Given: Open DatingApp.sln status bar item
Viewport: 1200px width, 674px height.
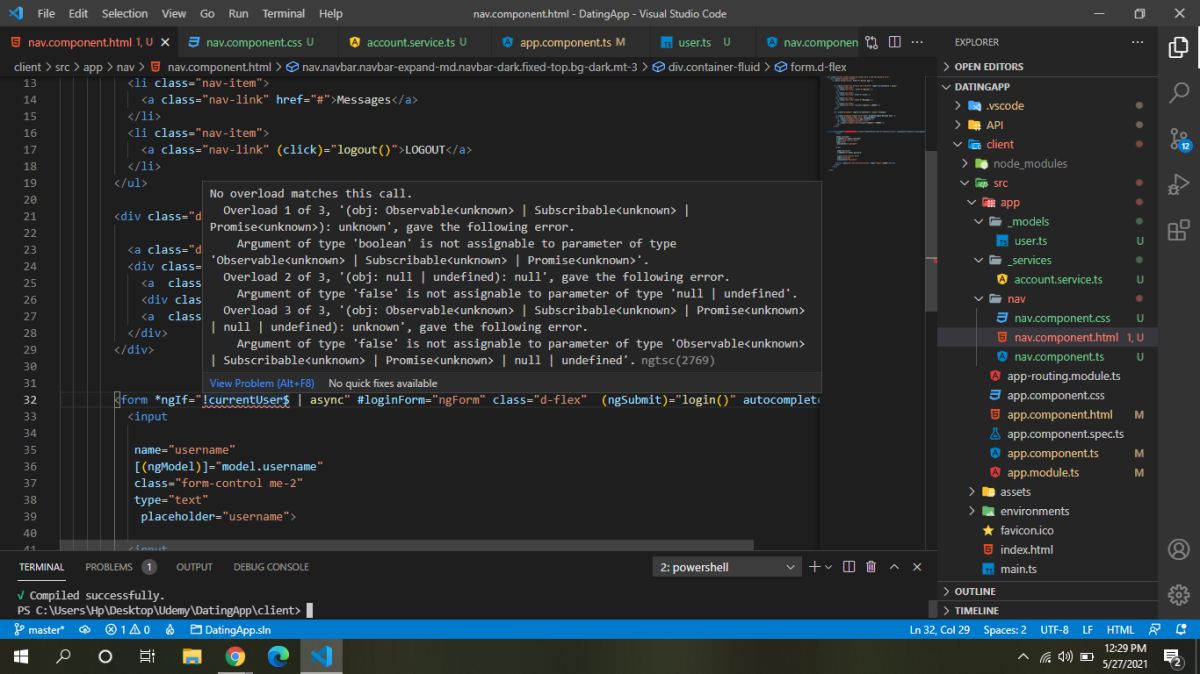Looking at the screenshot, I should click(x=229, y=630).
